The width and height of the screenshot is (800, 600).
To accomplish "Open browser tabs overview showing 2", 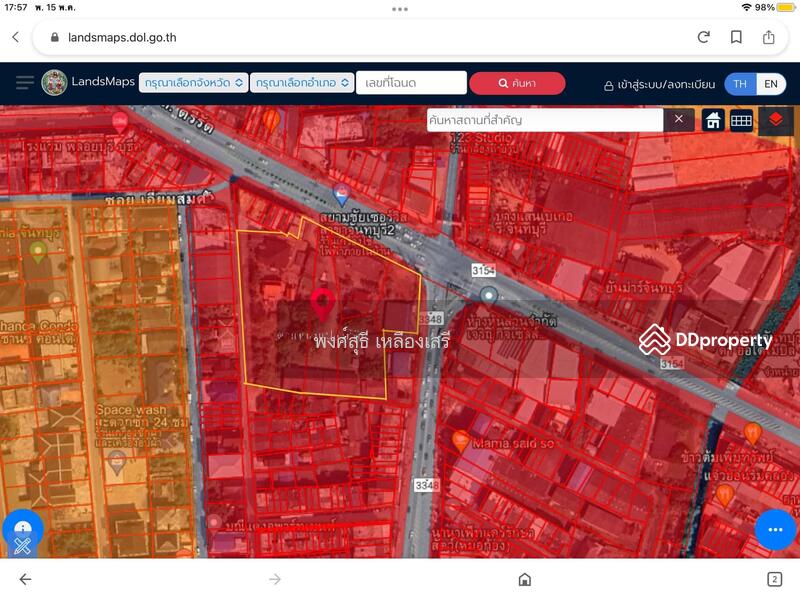I will point(774,579).
